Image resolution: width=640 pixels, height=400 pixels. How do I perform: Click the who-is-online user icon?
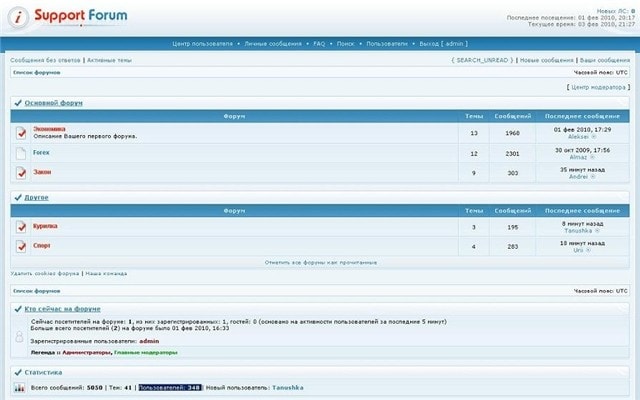tap(19, 337)
